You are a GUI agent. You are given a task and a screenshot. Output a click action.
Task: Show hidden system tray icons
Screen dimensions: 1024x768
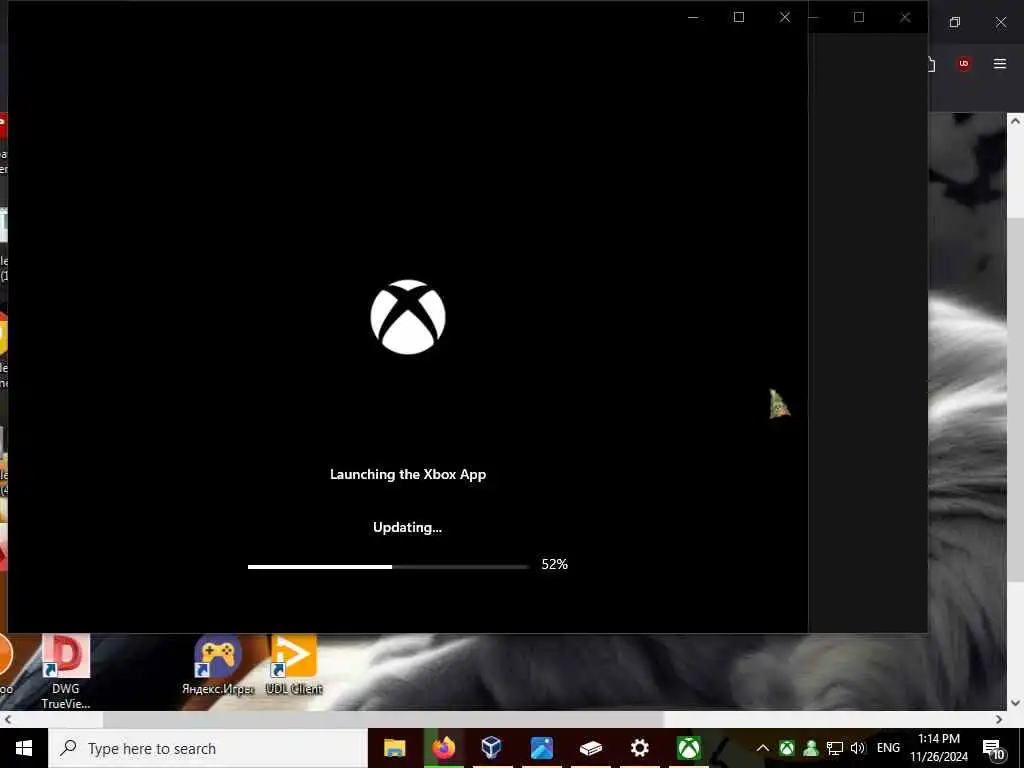click(763, 748)
